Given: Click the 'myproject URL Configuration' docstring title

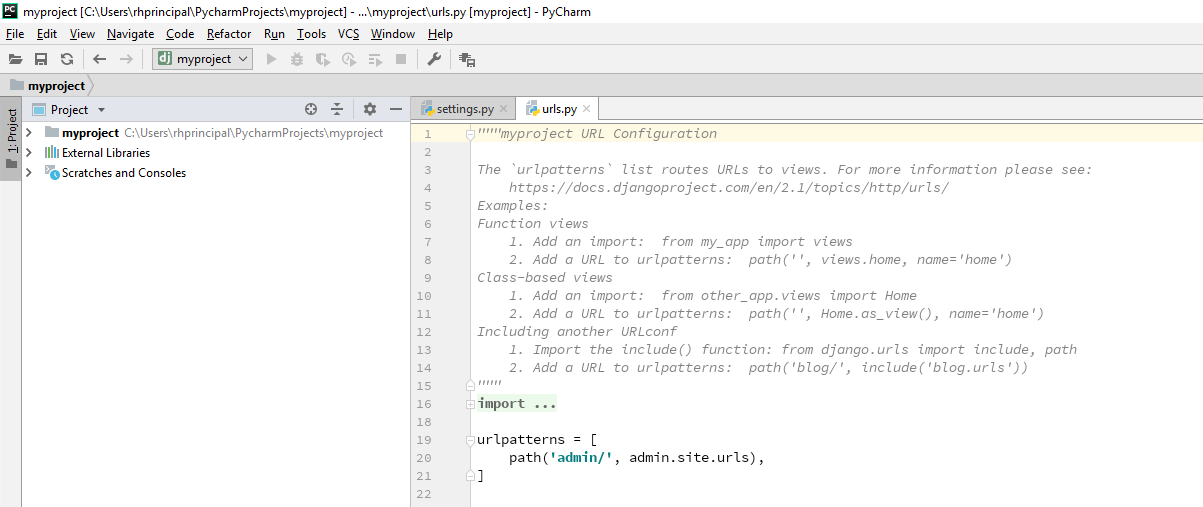Looking at the screenshot, I should click(x=609, y=134).
